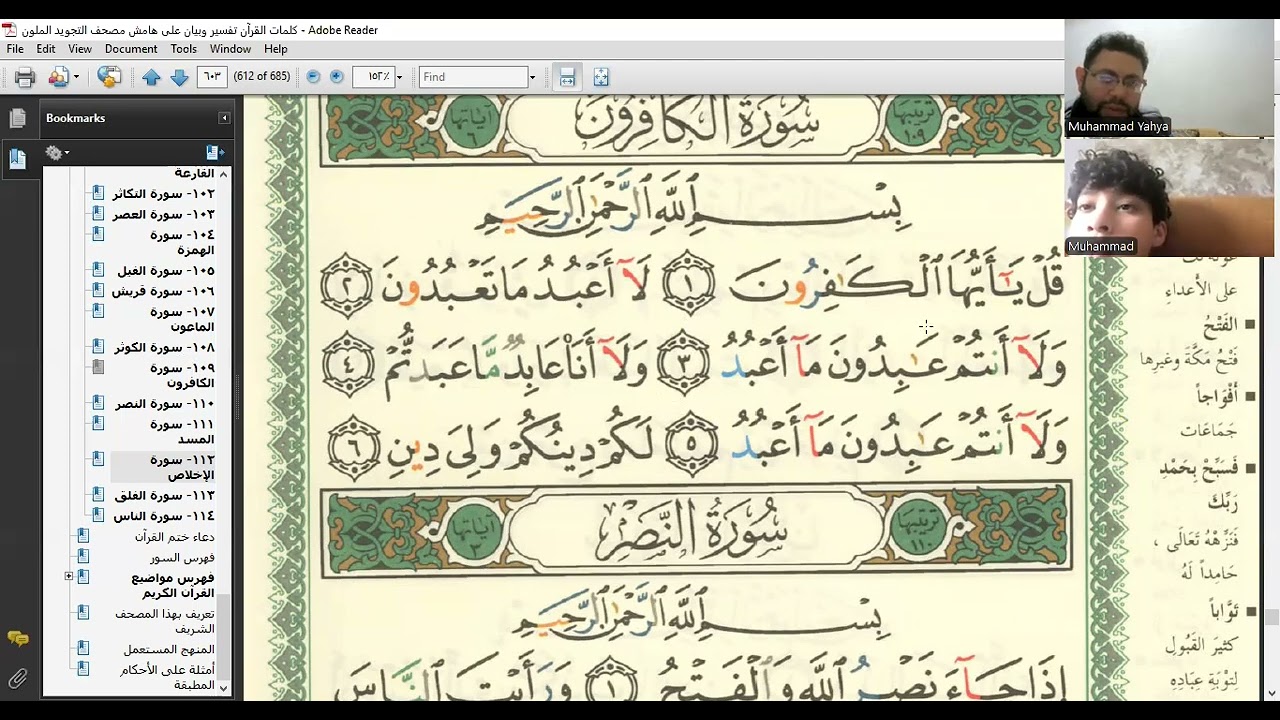Select bookmark المنهج المستعمل
This screenshot has height=720, width=1280.
click(x=169, y=650)
